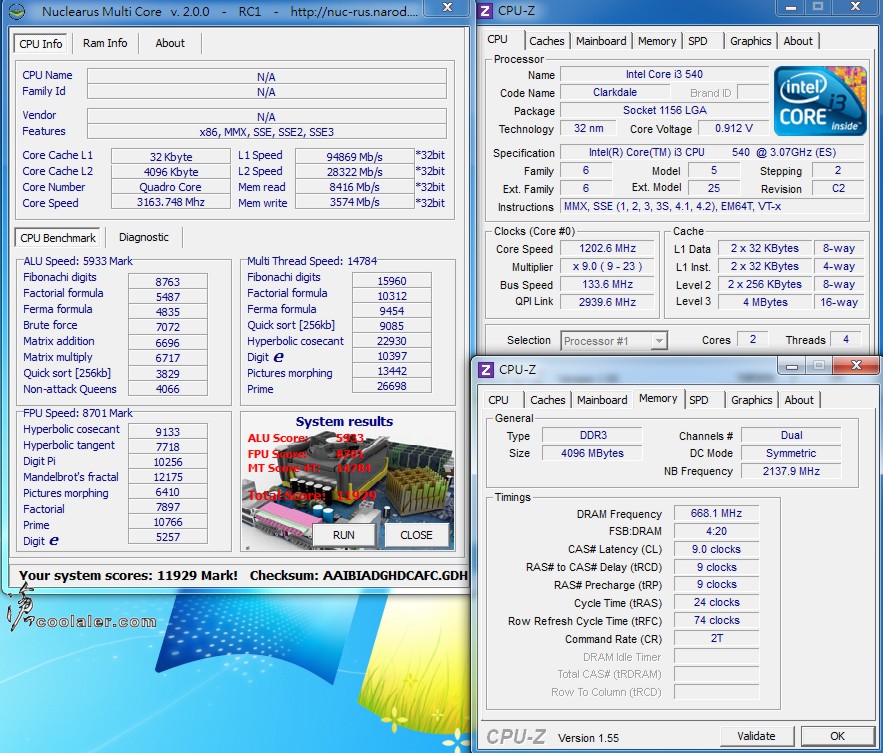Click the Technology value "32 nm"
The height and width of the screenshot is (753, 883).
coord(588,128)
